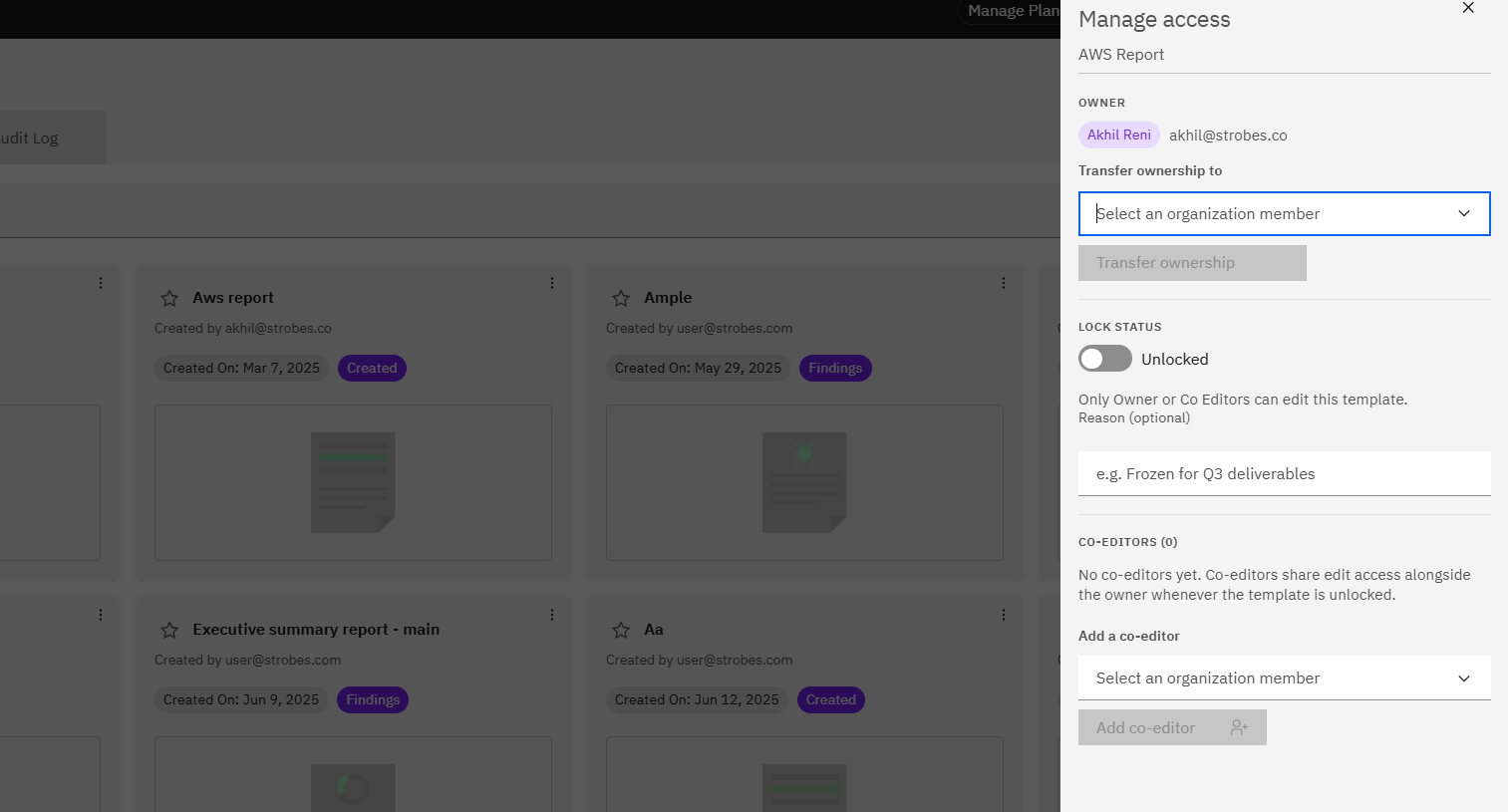Click the Aws report card title
The height and width of the screenshot is (812, 1508).
click(x=233, y=298)
